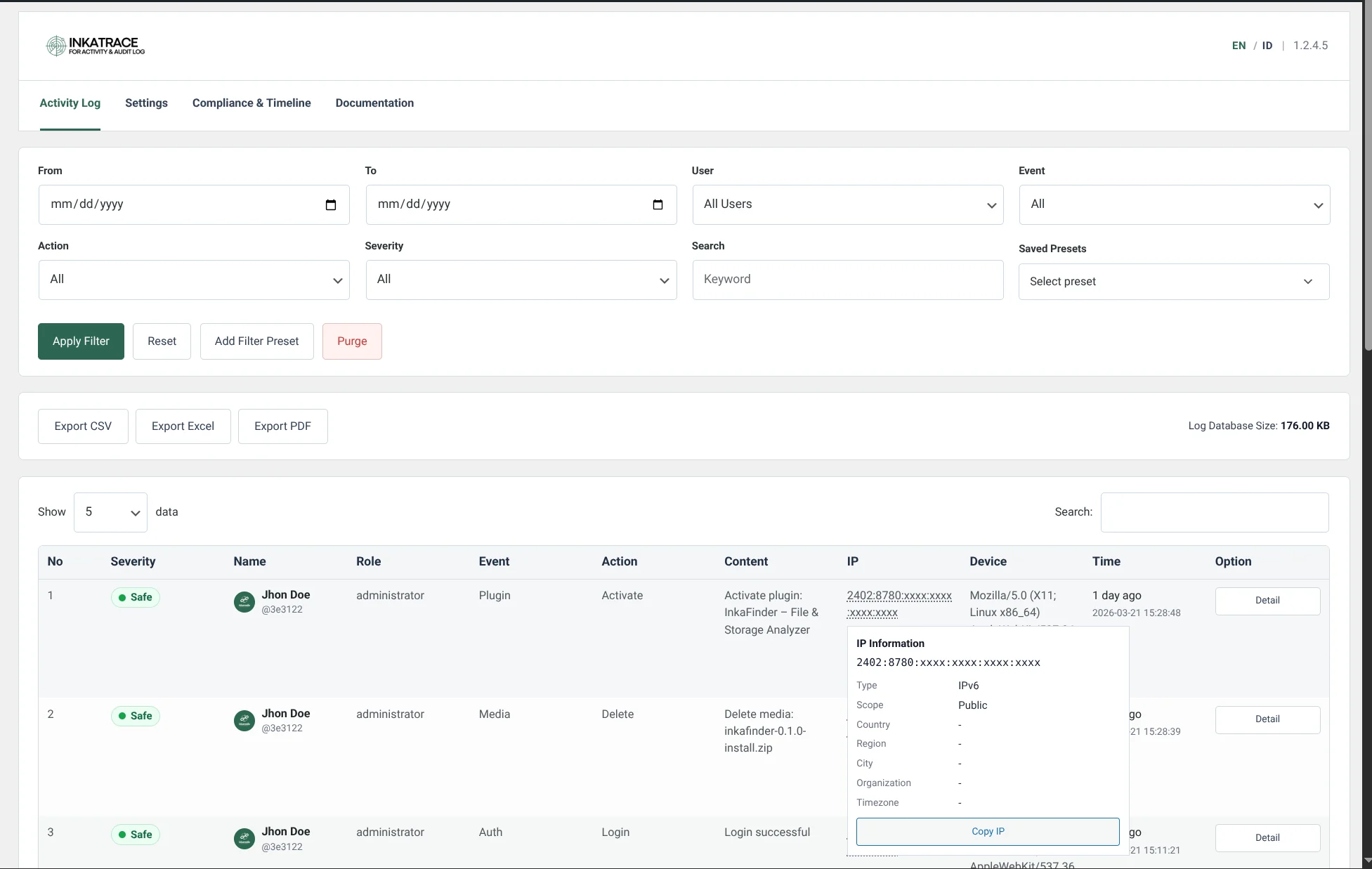Image resolution: width=1372 pixels, height=869 pixels.
Task: Click the page vertical scrollbar
Action: click(1367, 176)
